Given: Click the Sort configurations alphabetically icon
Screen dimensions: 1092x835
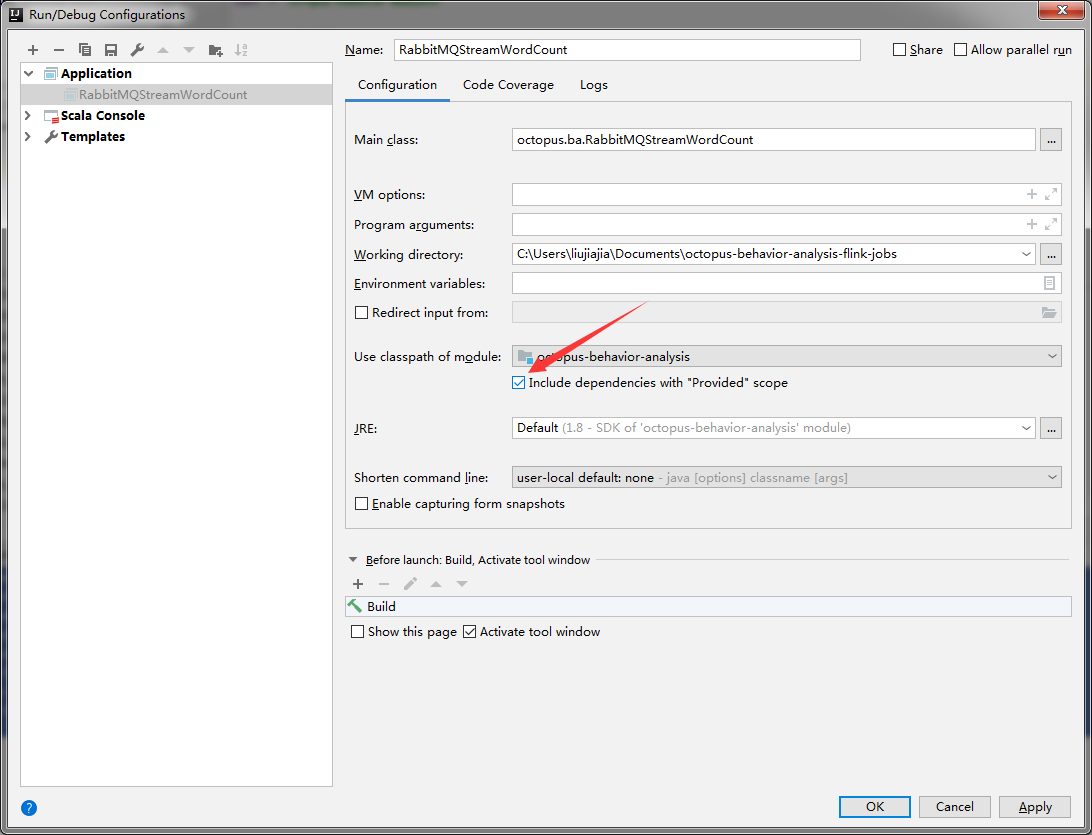Looking at the screenshot, I should tap(241, 50).
